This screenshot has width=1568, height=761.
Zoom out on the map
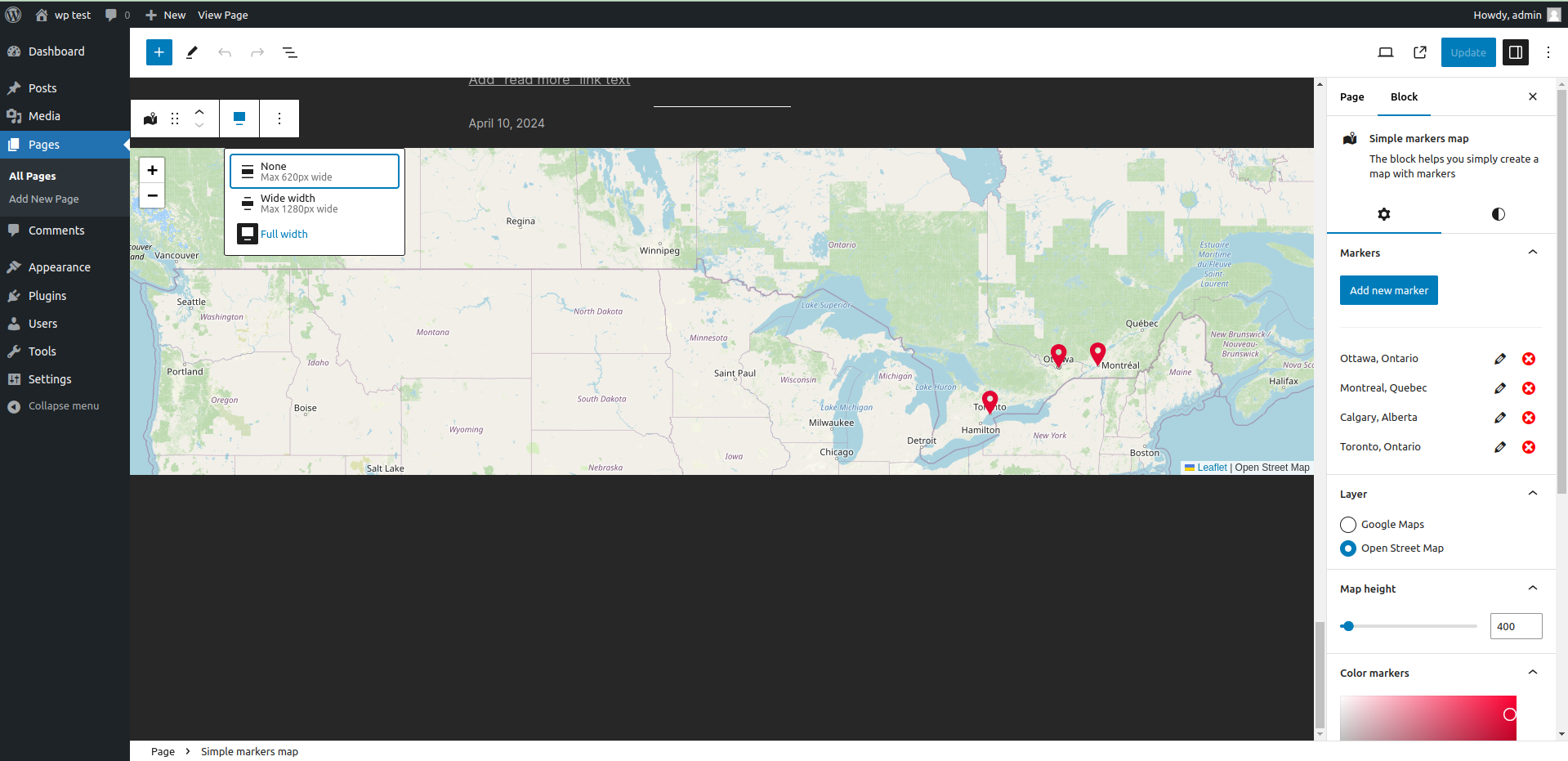point(152,195)
